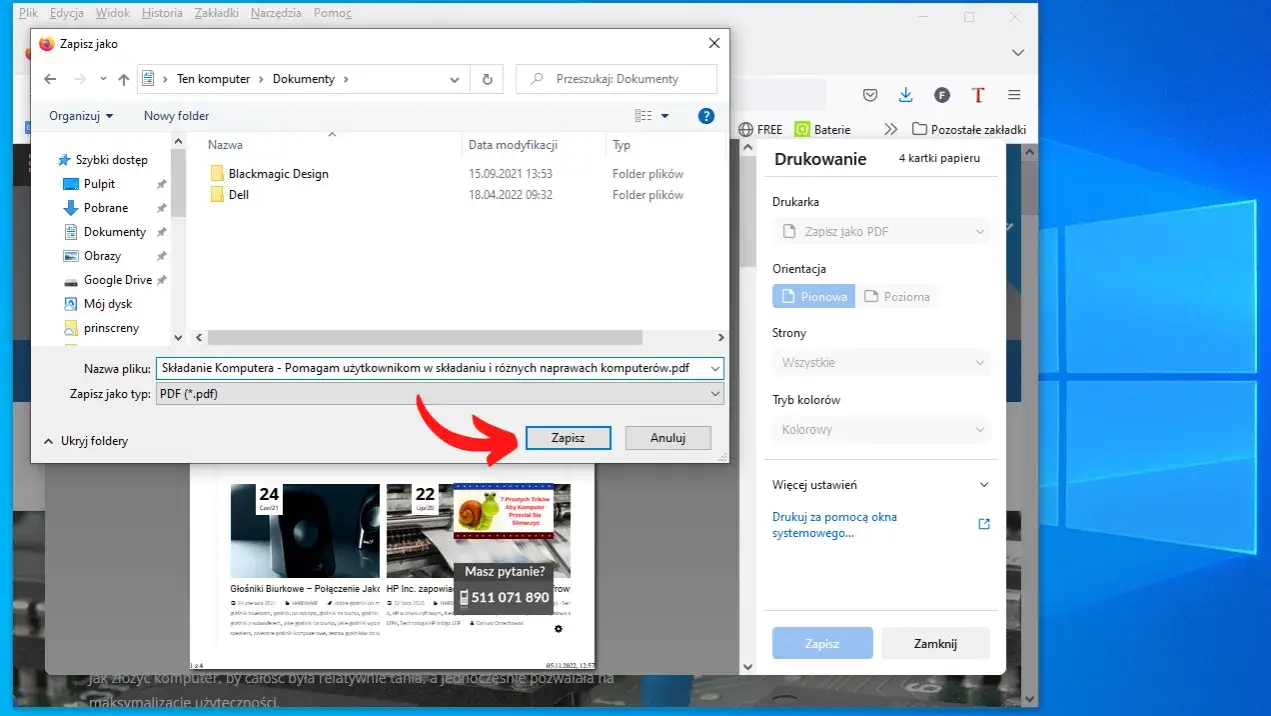
Task: Open the Historia menu
Action: coord(163,13)
